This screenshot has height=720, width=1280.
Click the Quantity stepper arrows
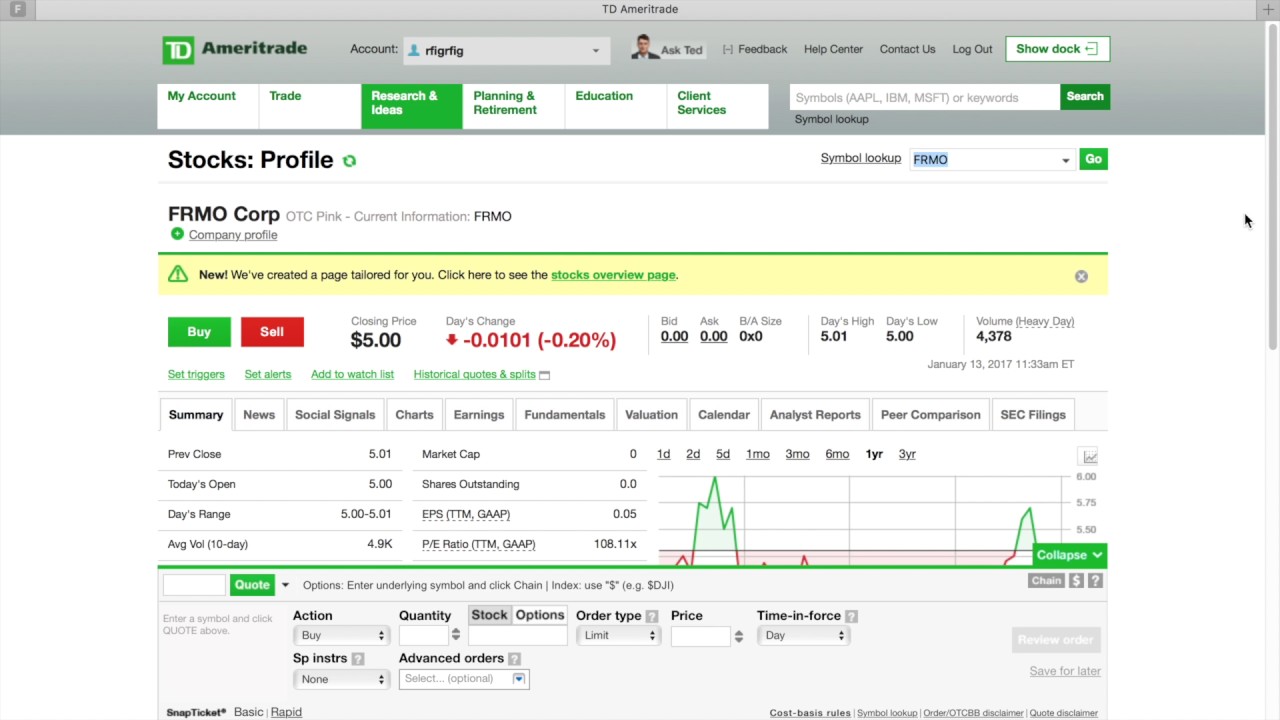click(456, 635)
